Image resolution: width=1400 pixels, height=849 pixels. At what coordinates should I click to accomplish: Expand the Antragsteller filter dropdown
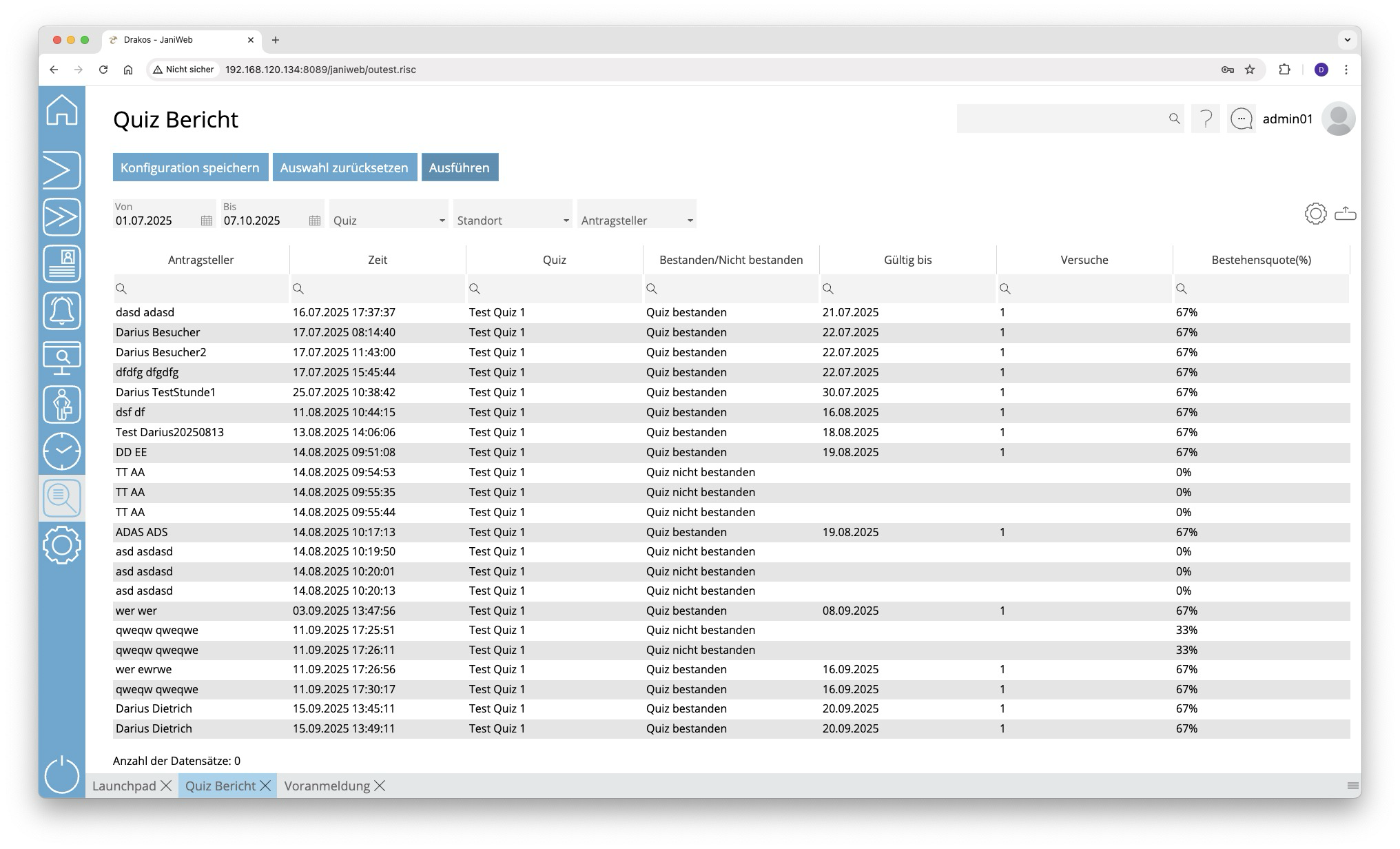(x=690, y=221)
